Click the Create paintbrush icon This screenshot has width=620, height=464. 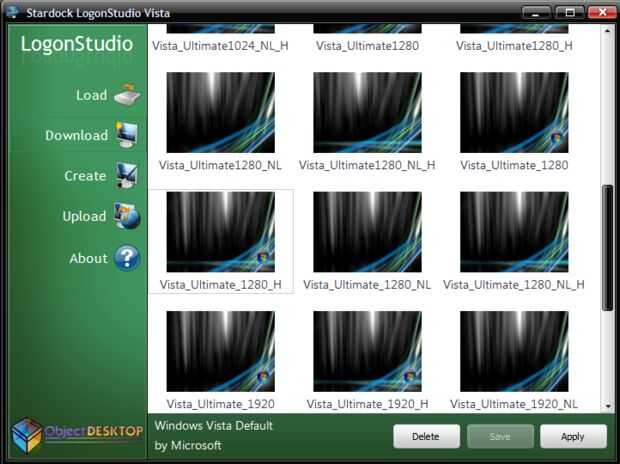127,175
